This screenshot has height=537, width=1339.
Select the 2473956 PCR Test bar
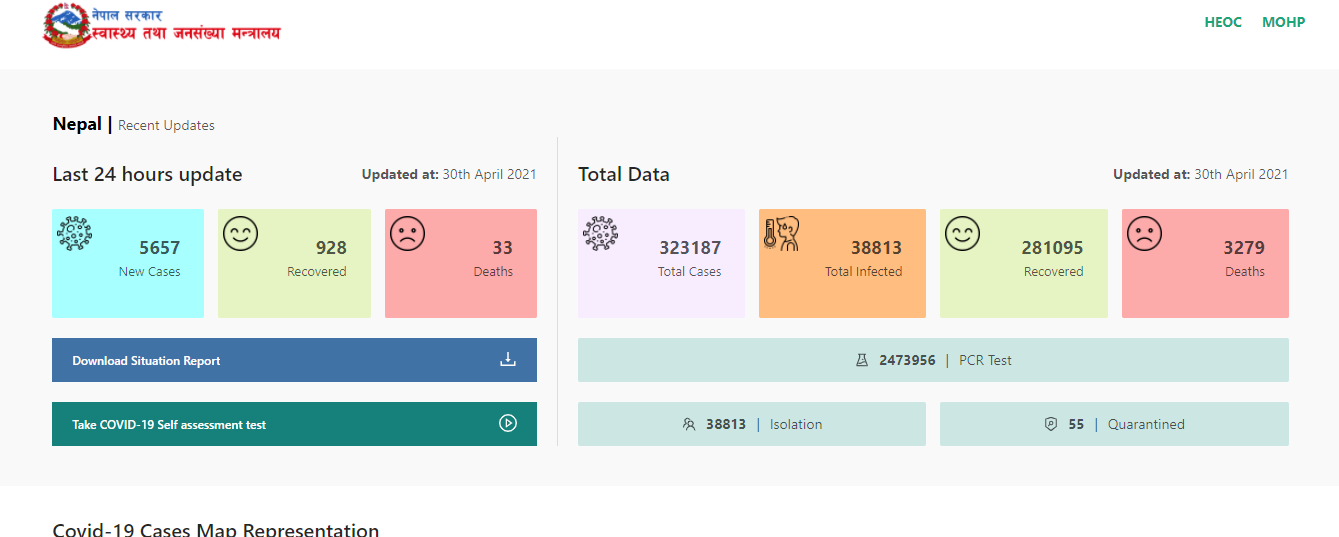(x=933, y=360)
